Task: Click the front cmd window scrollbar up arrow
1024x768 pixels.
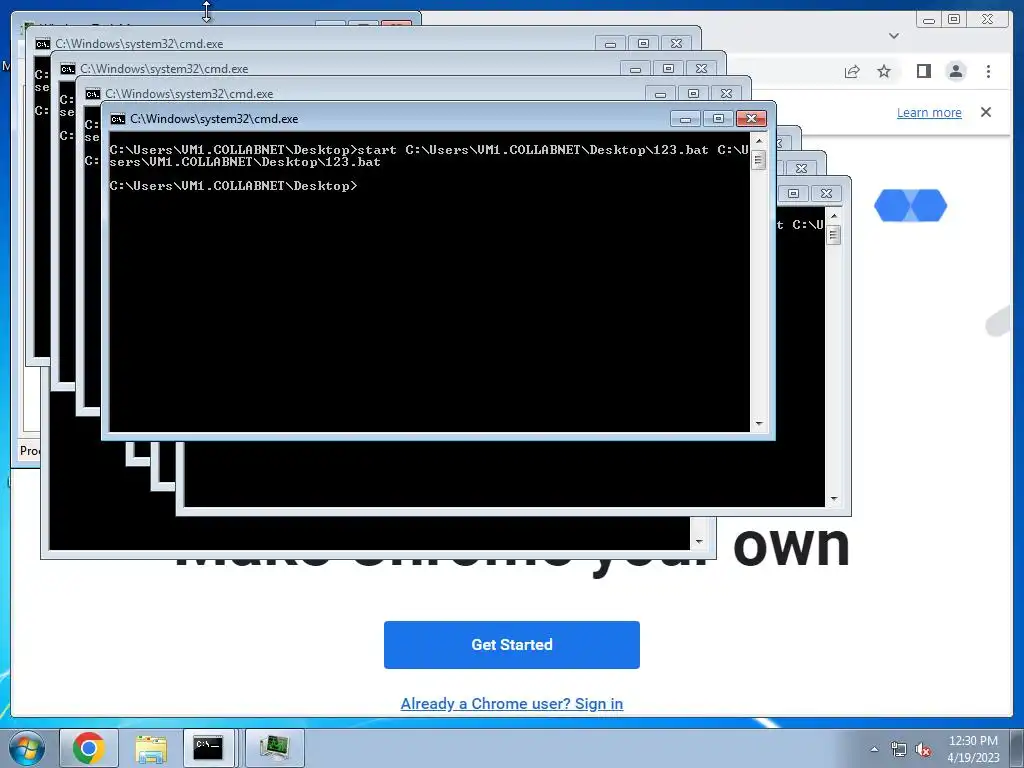Action: point(758,140)
